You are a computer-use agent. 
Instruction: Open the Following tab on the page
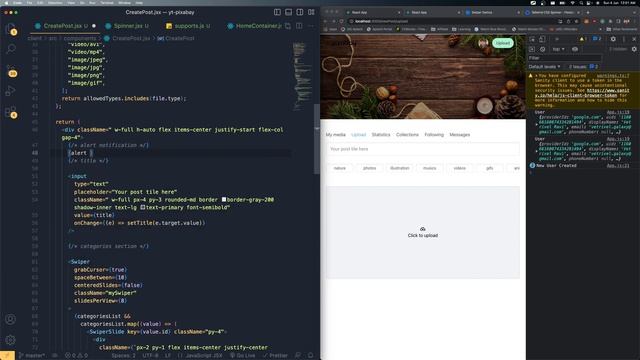434,135
